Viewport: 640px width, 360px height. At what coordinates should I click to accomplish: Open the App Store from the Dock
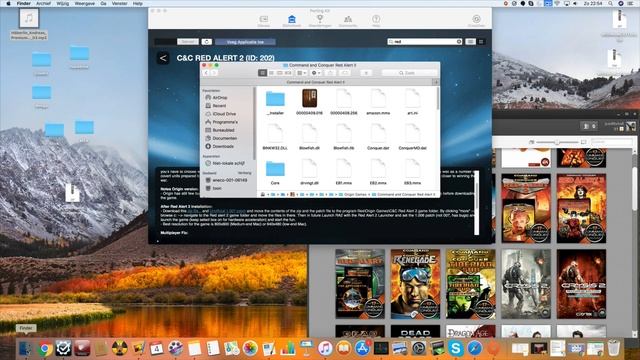[362, 349]
